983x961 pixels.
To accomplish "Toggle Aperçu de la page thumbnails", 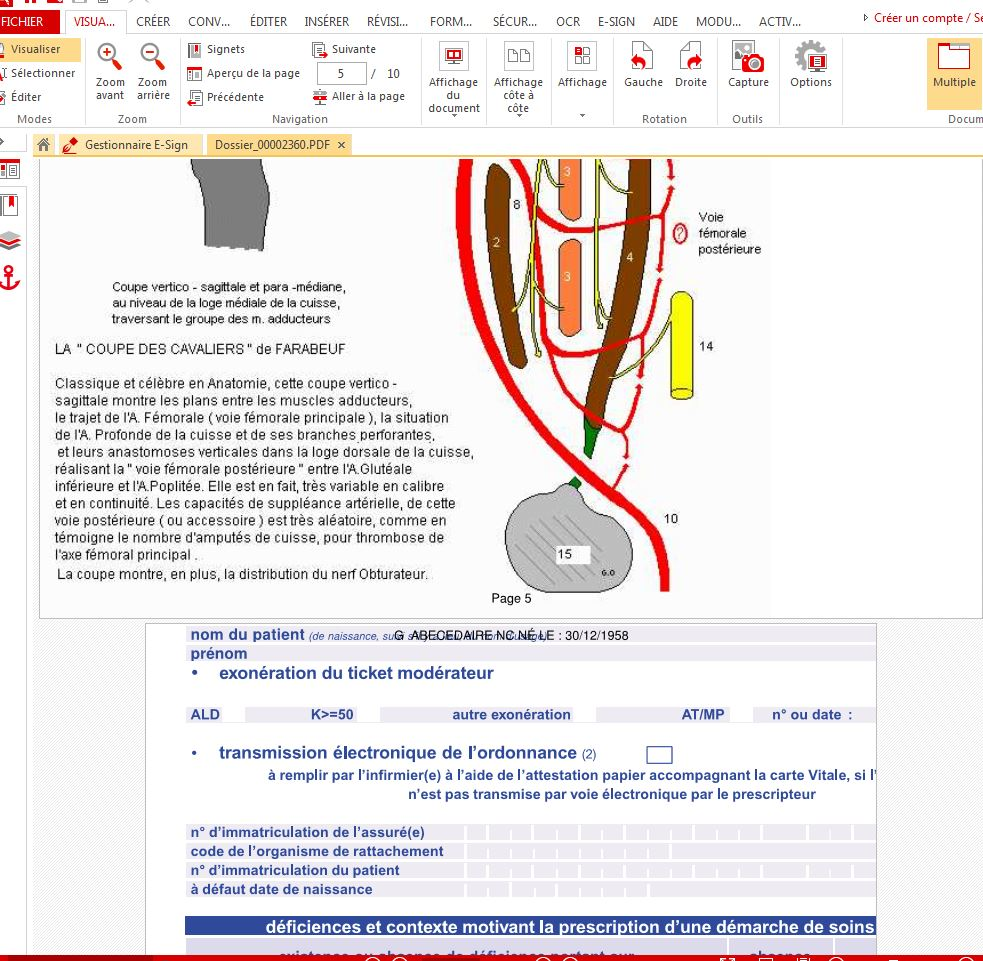I will click(x=244, y=73).
